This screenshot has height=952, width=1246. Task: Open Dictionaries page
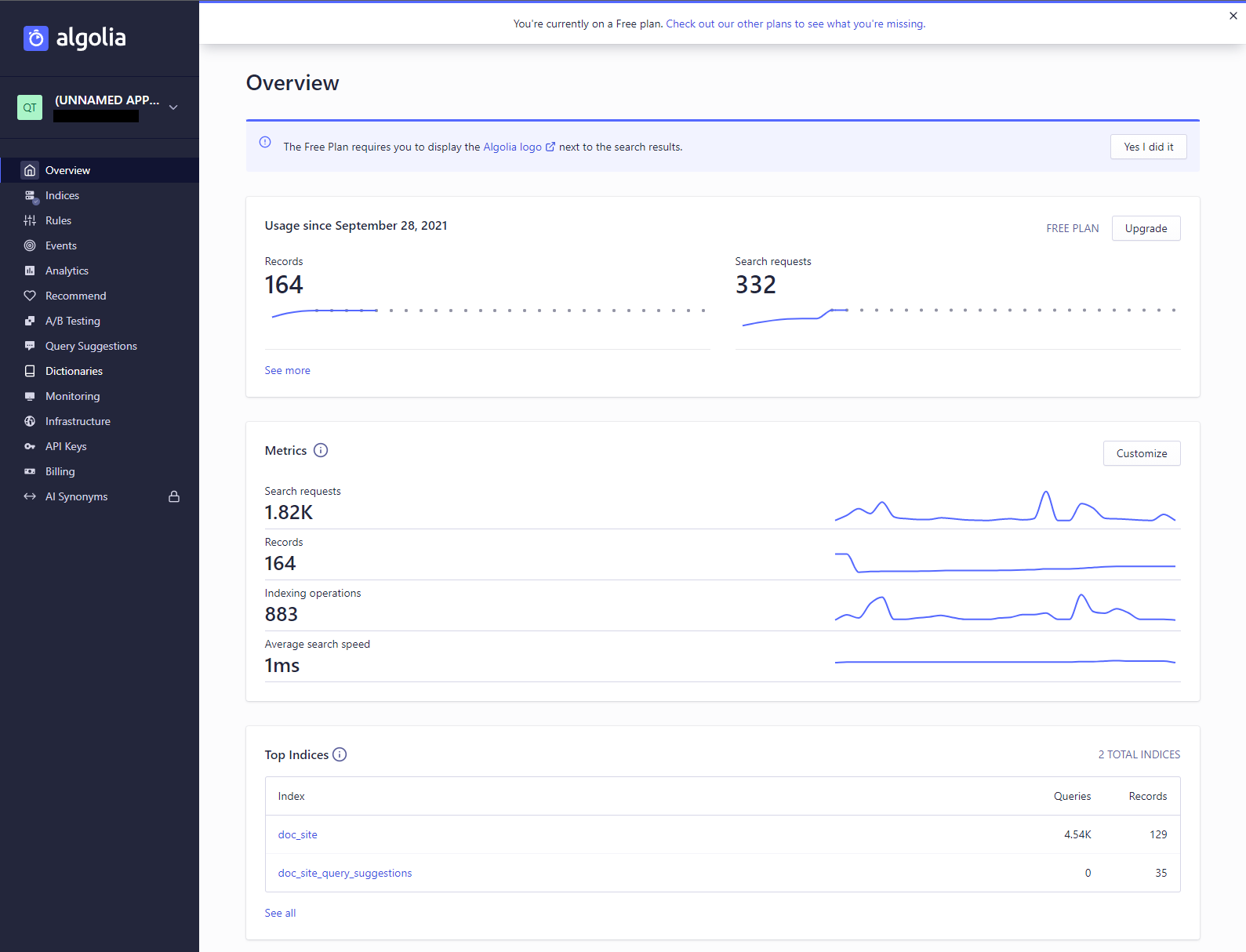(100, 371)
